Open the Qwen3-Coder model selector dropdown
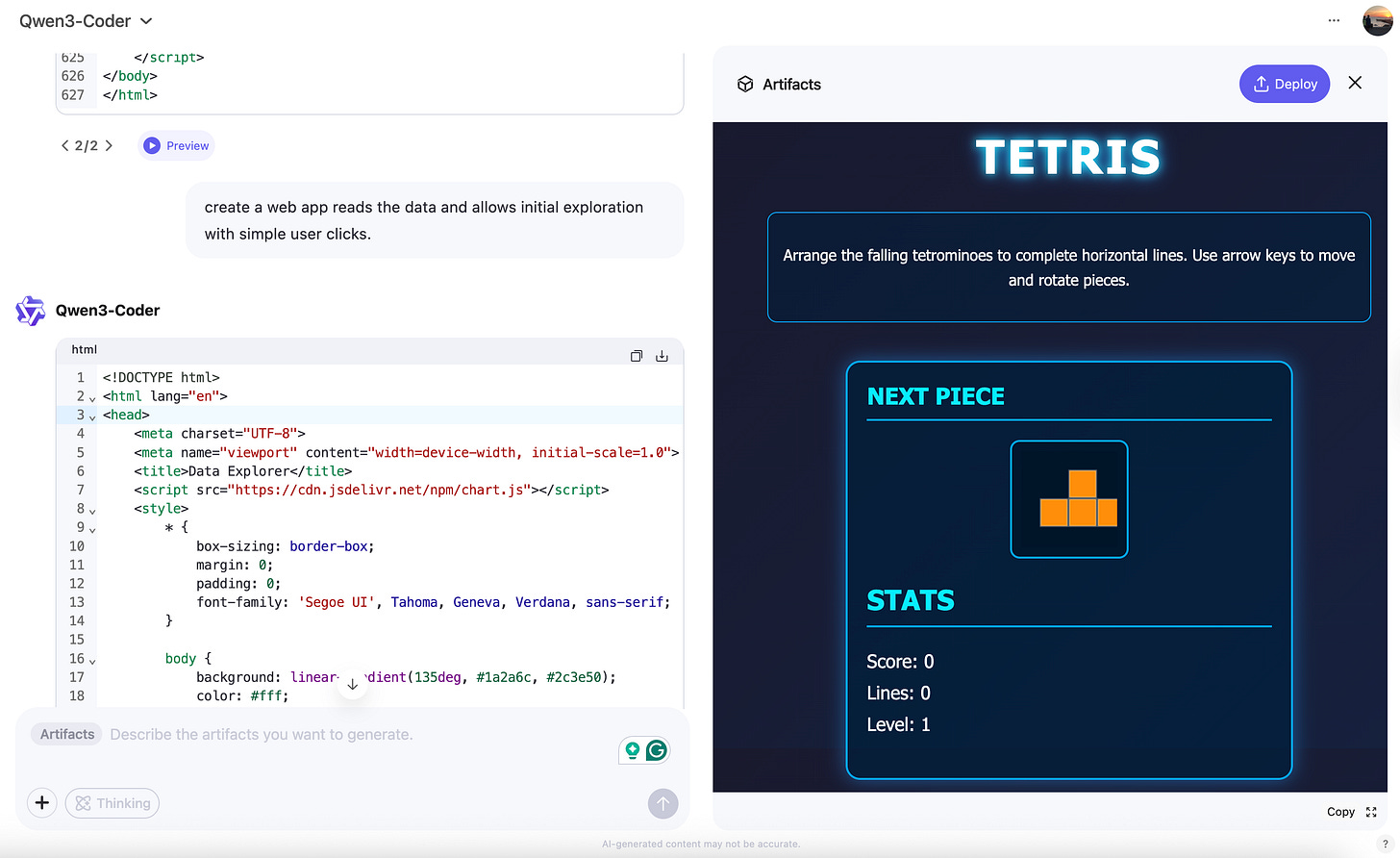Screen dimensions: 1400x858 coord(86,21)
